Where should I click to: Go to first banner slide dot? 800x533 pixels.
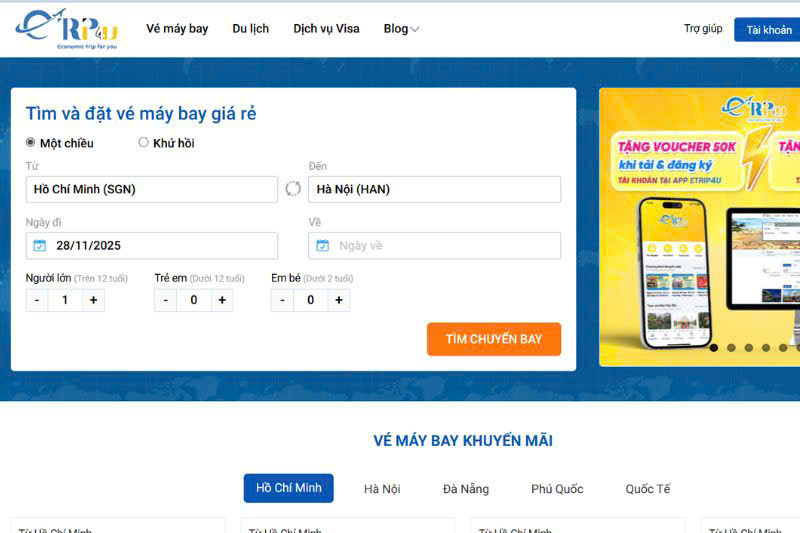[x=714, y=347]
